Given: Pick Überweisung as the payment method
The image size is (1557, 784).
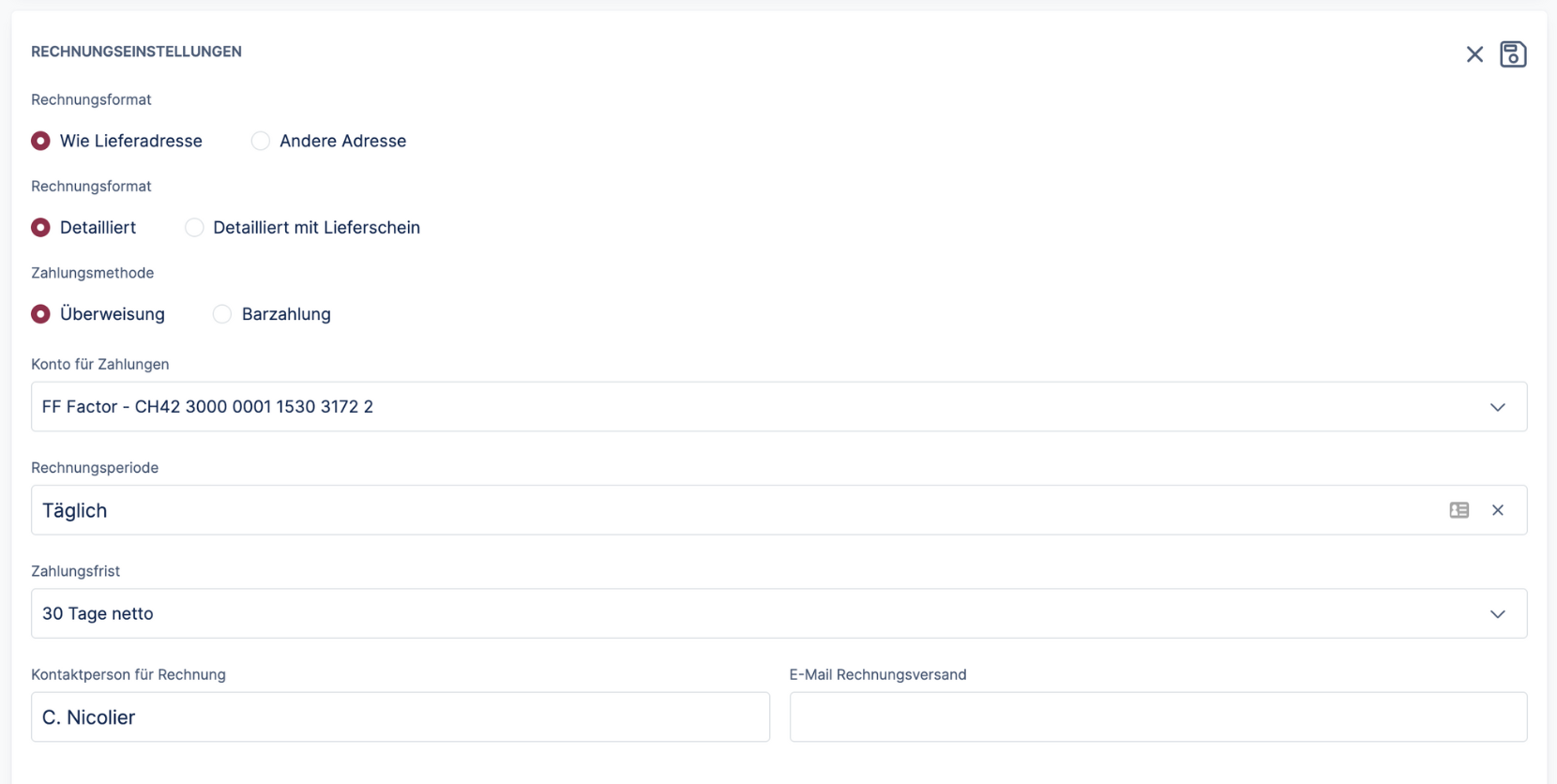Looking at the screenshot, I should (40, 314).
